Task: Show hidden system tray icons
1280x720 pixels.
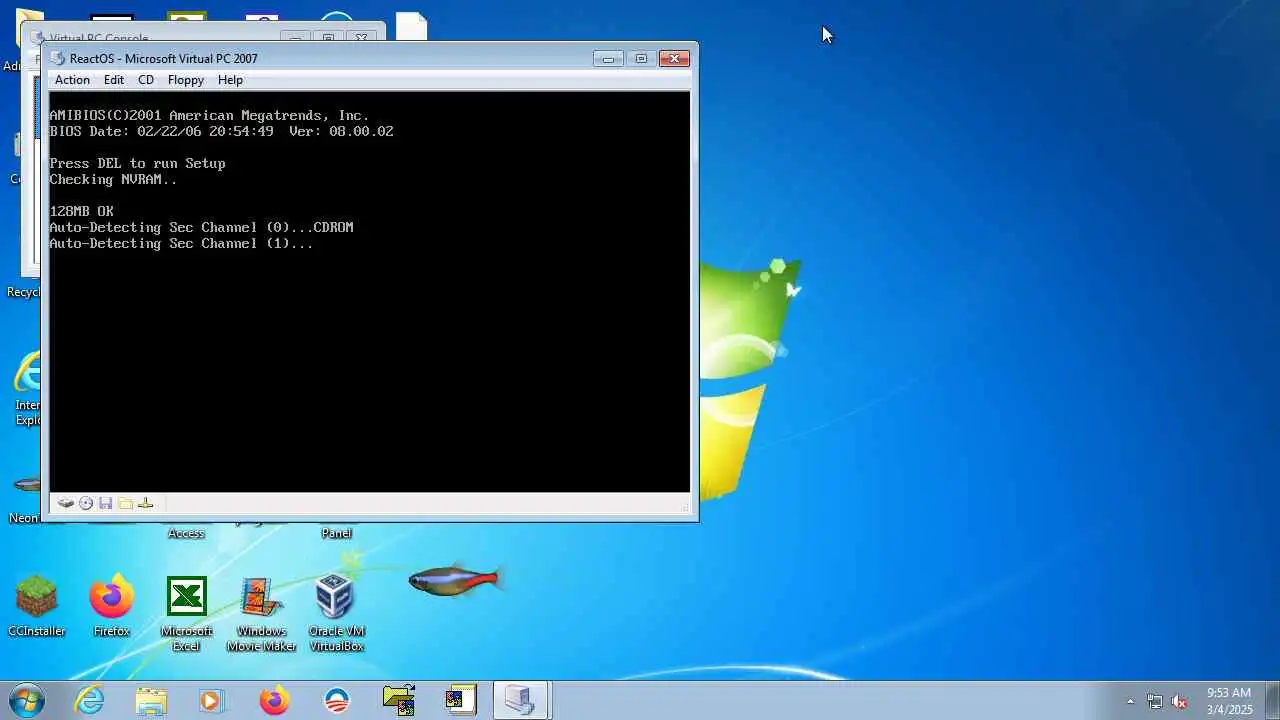Action: tap(1130, 701)
